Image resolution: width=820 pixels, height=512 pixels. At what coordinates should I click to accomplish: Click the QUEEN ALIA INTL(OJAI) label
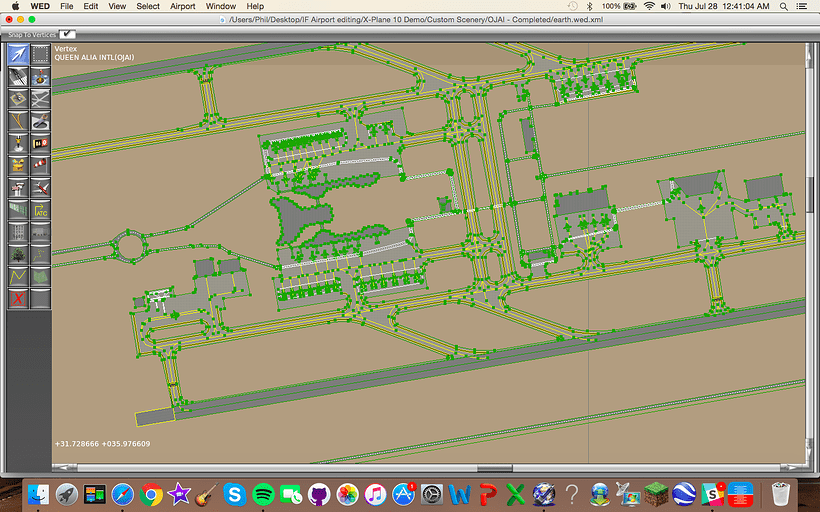94,58
